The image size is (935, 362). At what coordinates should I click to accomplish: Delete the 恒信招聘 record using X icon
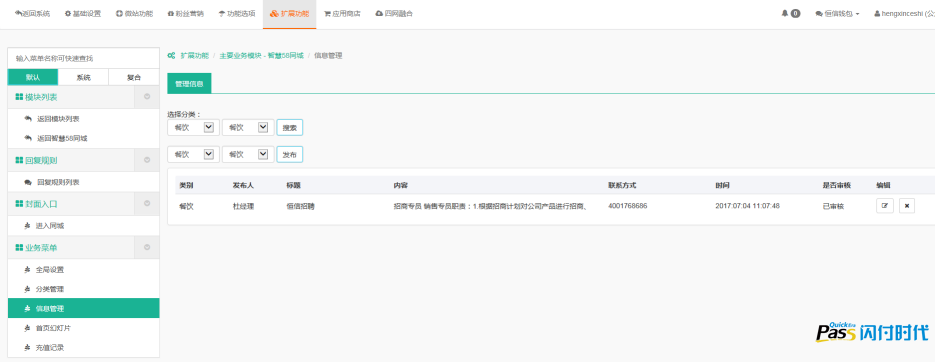(x=906, y=206)
